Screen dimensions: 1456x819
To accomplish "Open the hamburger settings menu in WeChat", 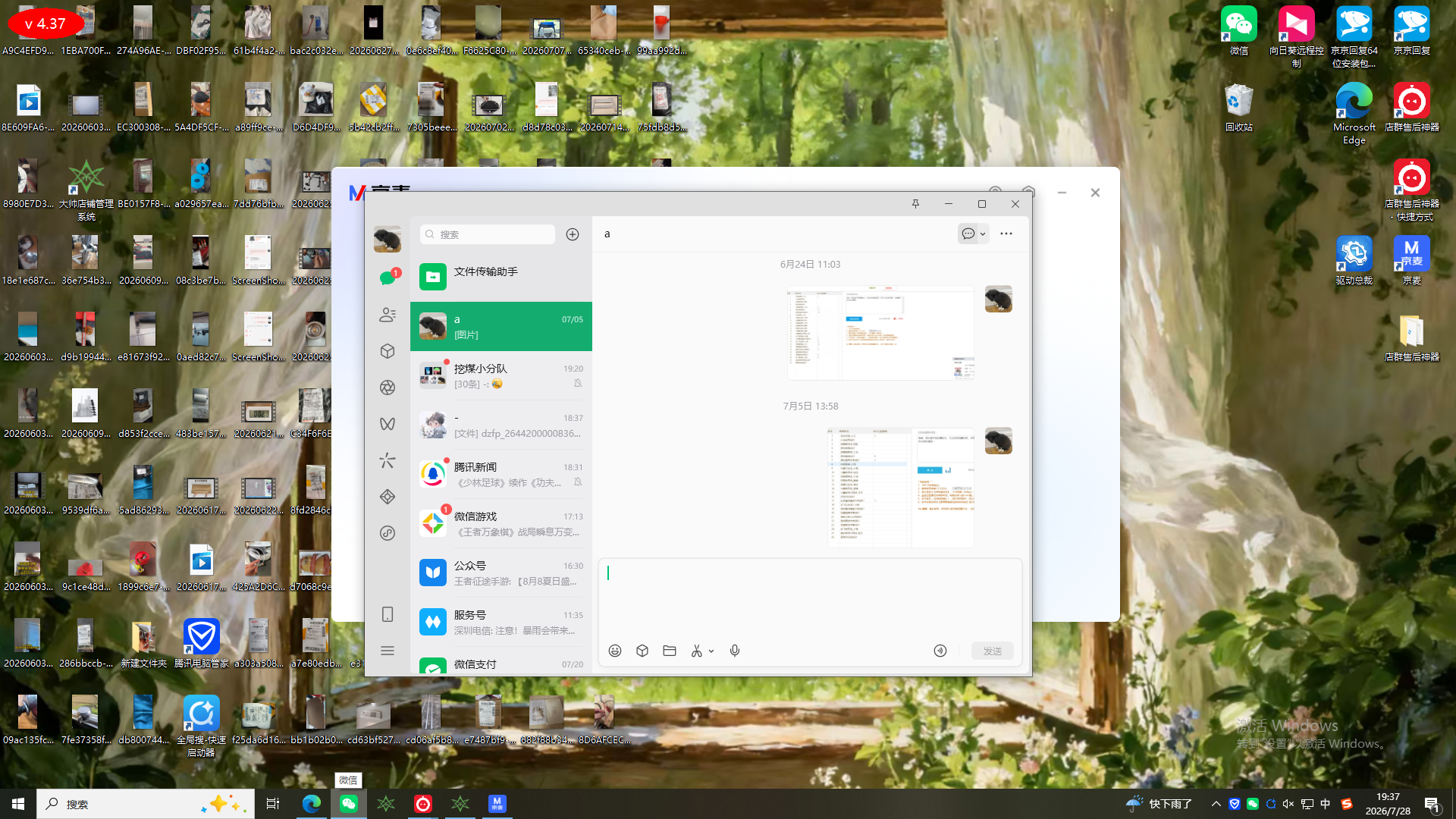I will tap(388, 651).
